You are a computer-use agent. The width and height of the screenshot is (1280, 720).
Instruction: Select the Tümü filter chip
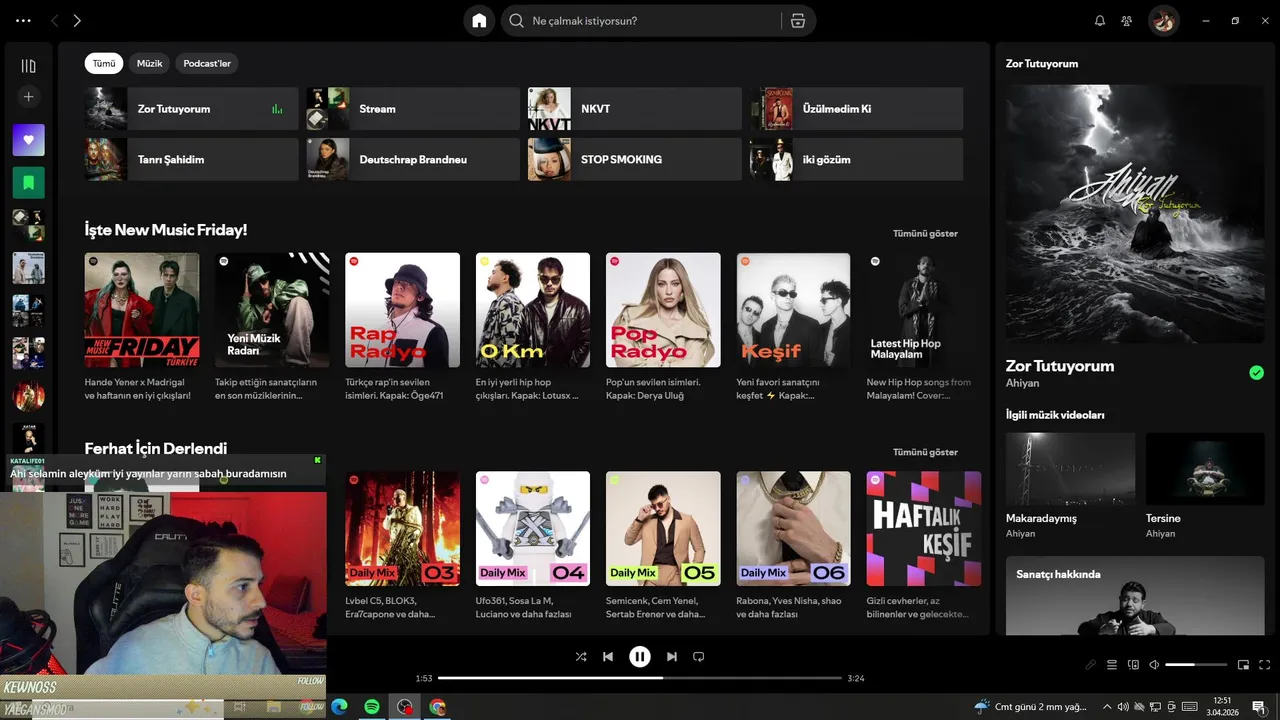click(104, 63)
